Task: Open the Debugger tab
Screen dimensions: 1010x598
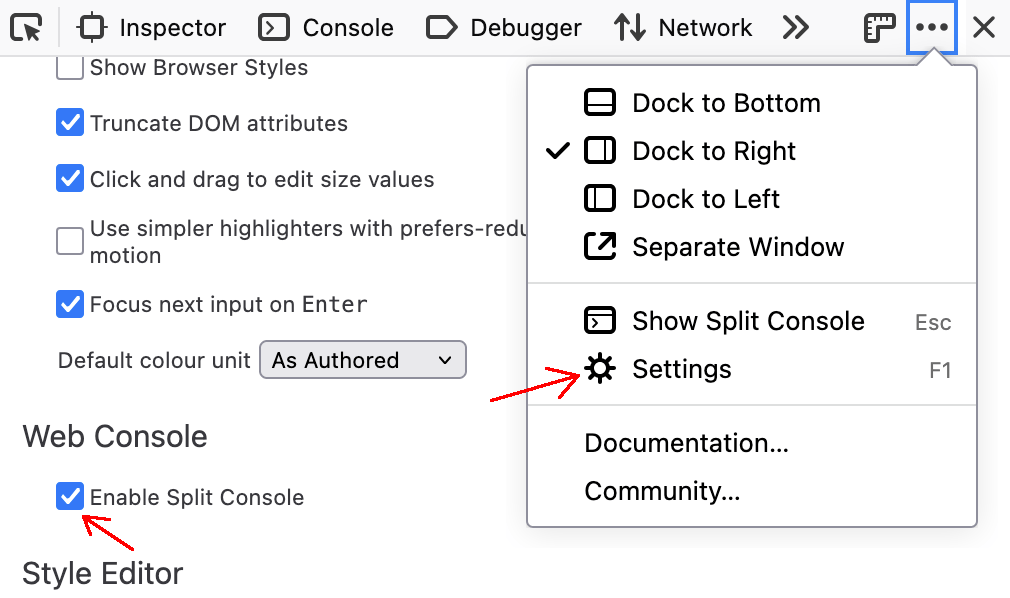Action: point(504,27)
